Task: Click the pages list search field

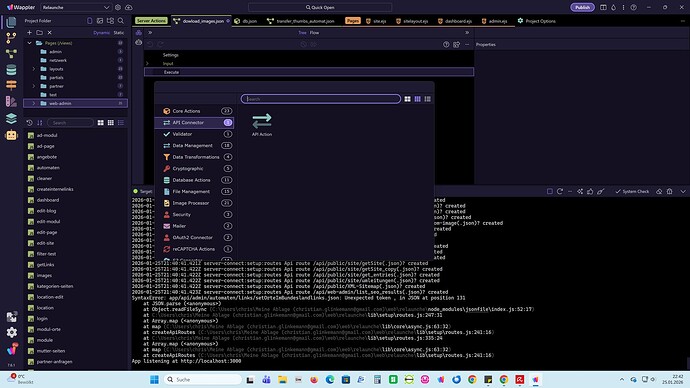Action: pos(70,123)
